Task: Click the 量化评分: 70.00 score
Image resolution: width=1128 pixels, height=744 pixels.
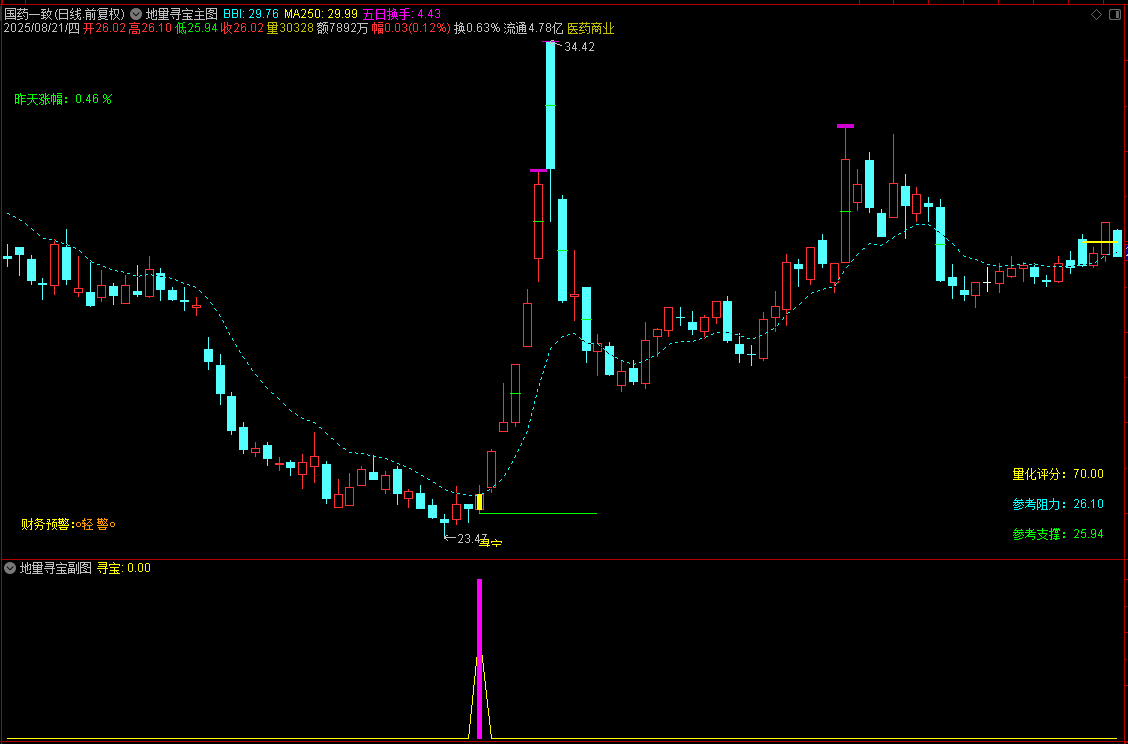Action: click(x=1058, y=474)
